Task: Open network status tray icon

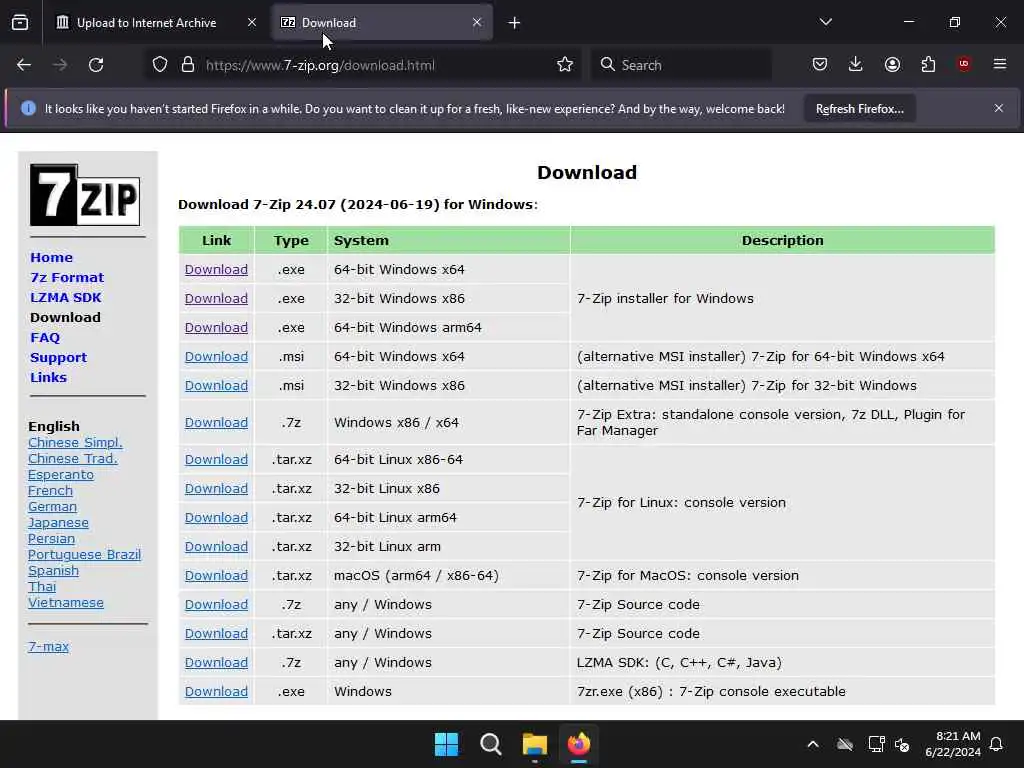Action: (876, 744)
